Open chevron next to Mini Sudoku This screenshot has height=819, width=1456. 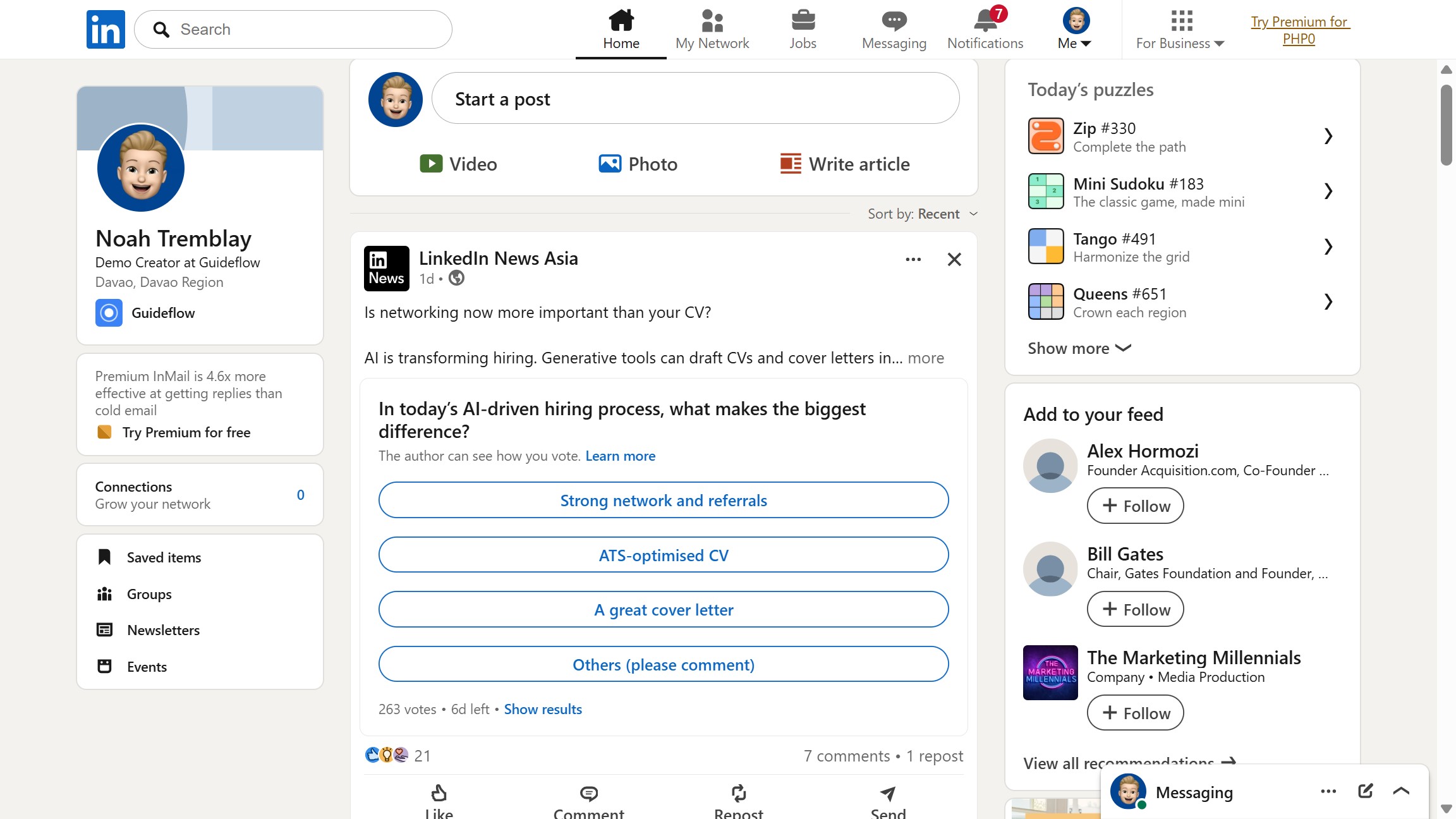point(1328,191)
